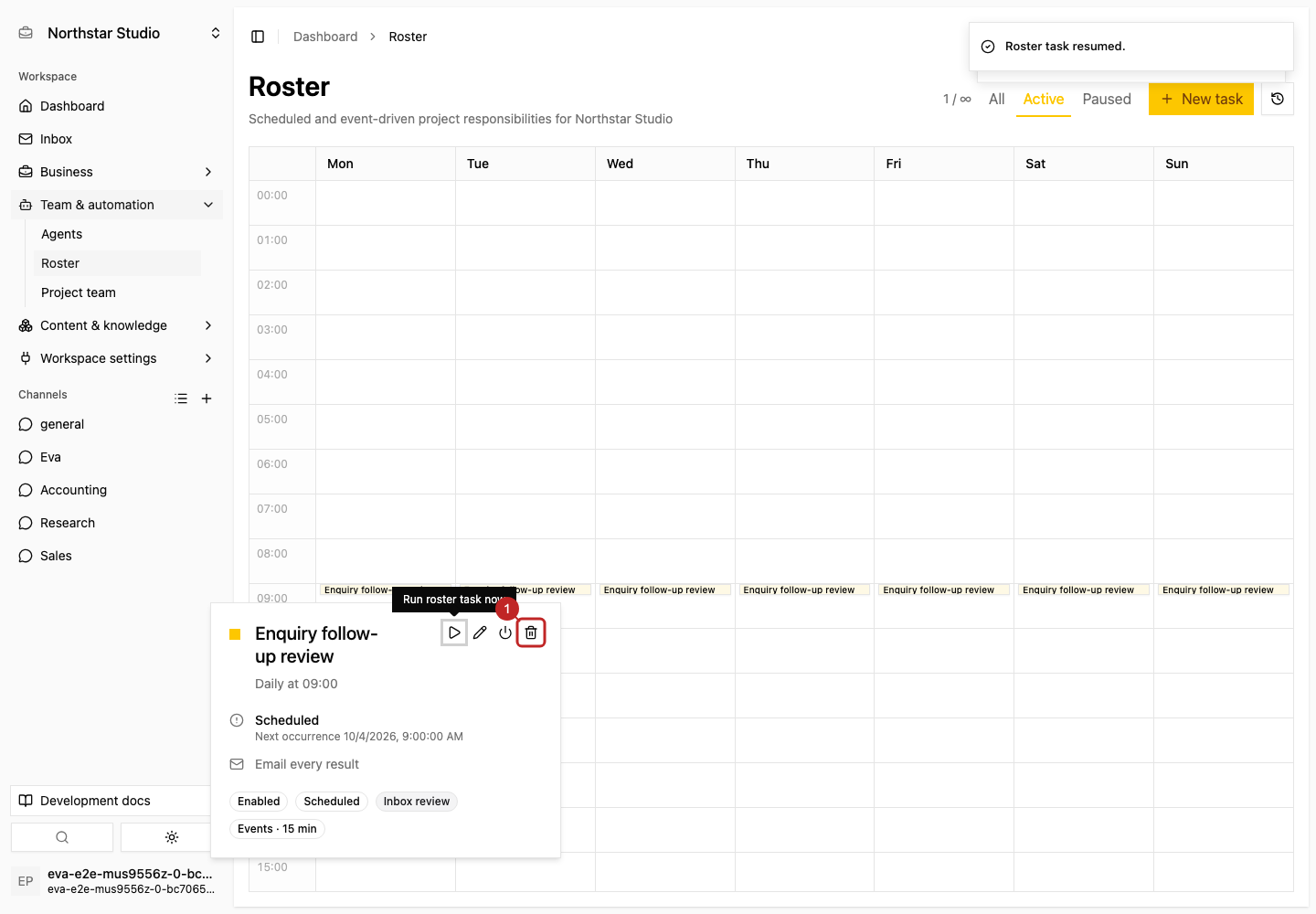Switch to the All filter tab
1316x914 pixels.
click(996, 99)
